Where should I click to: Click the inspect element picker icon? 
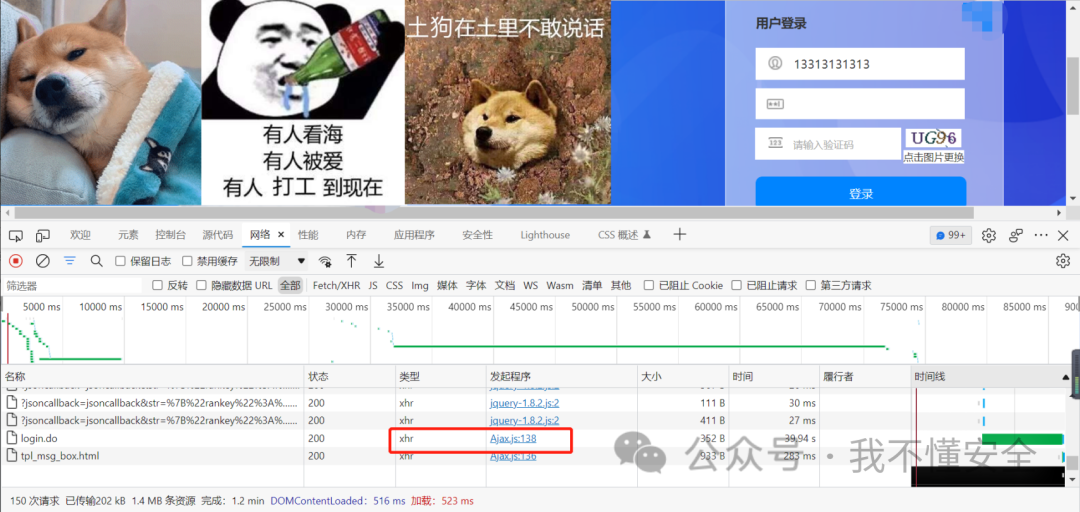[16, 236]
